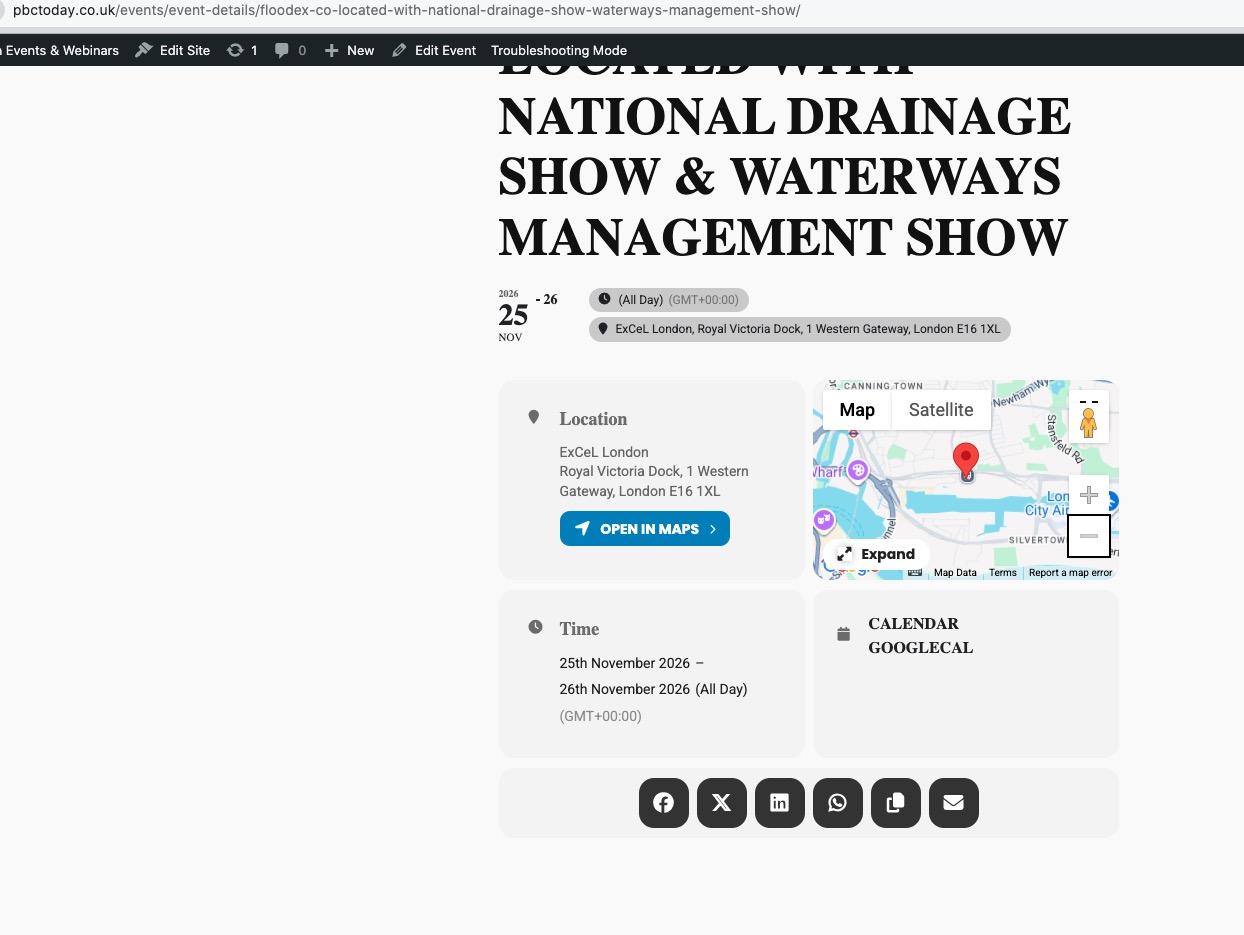1244x935 pixels.
Task: Open Edit Event in admin bar
Action: point(434,50)
